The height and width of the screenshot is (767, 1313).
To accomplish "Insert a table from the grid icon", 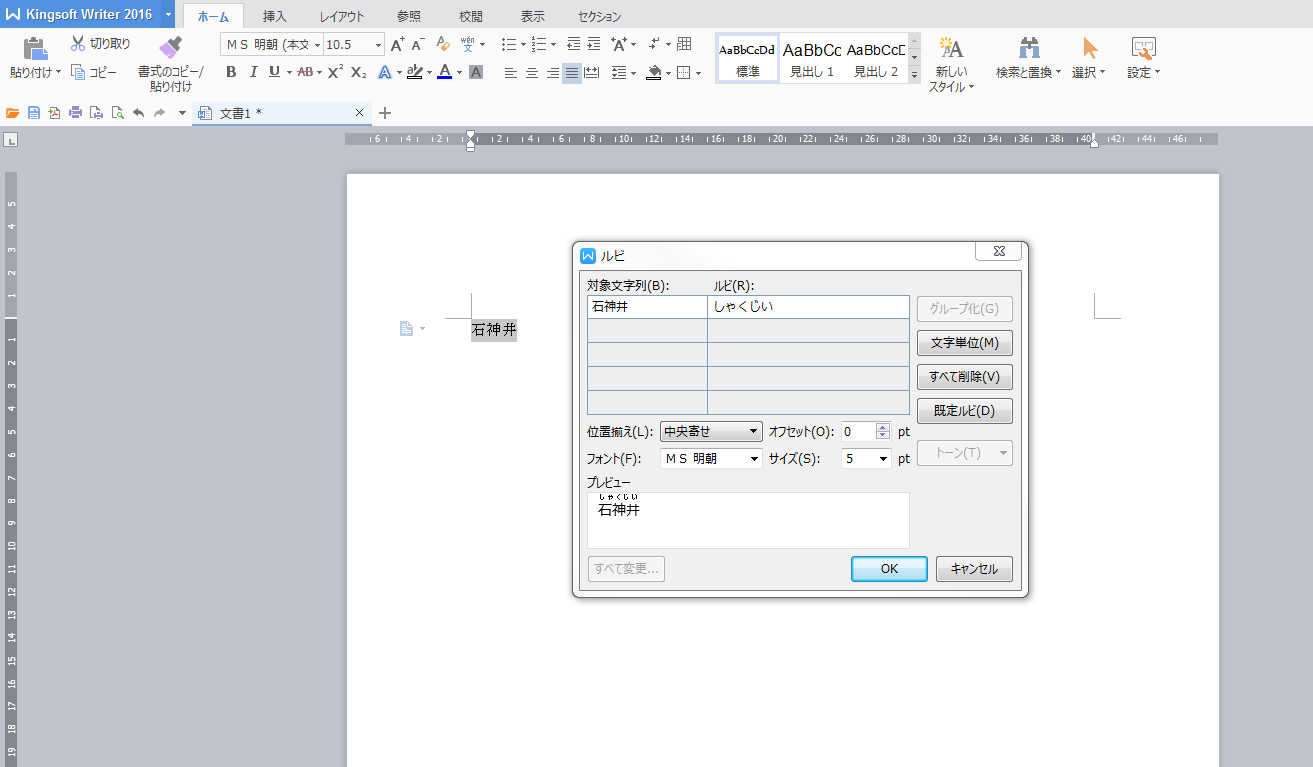I will (684, 44).
